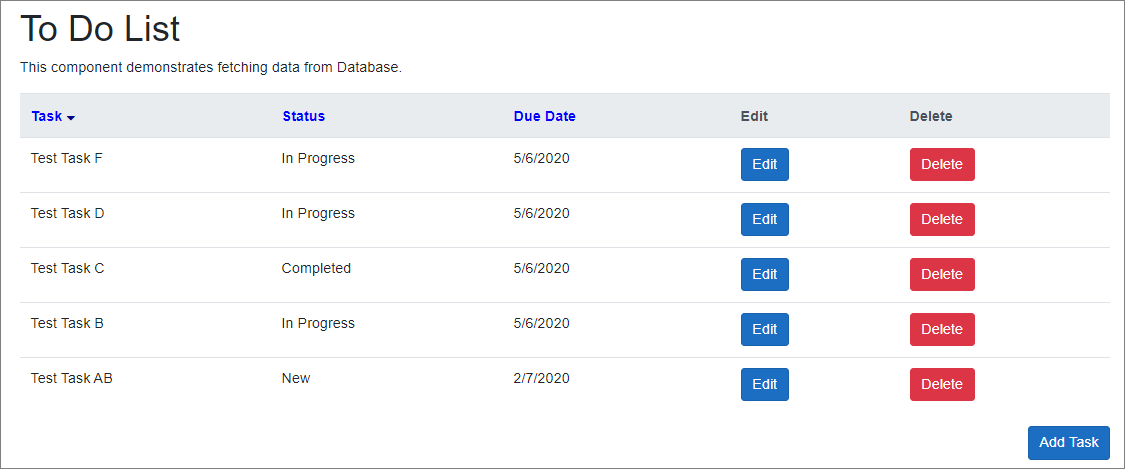Screen dimensions: 1125x469
Task: Edit Test Task C
Action: [764, 275]
